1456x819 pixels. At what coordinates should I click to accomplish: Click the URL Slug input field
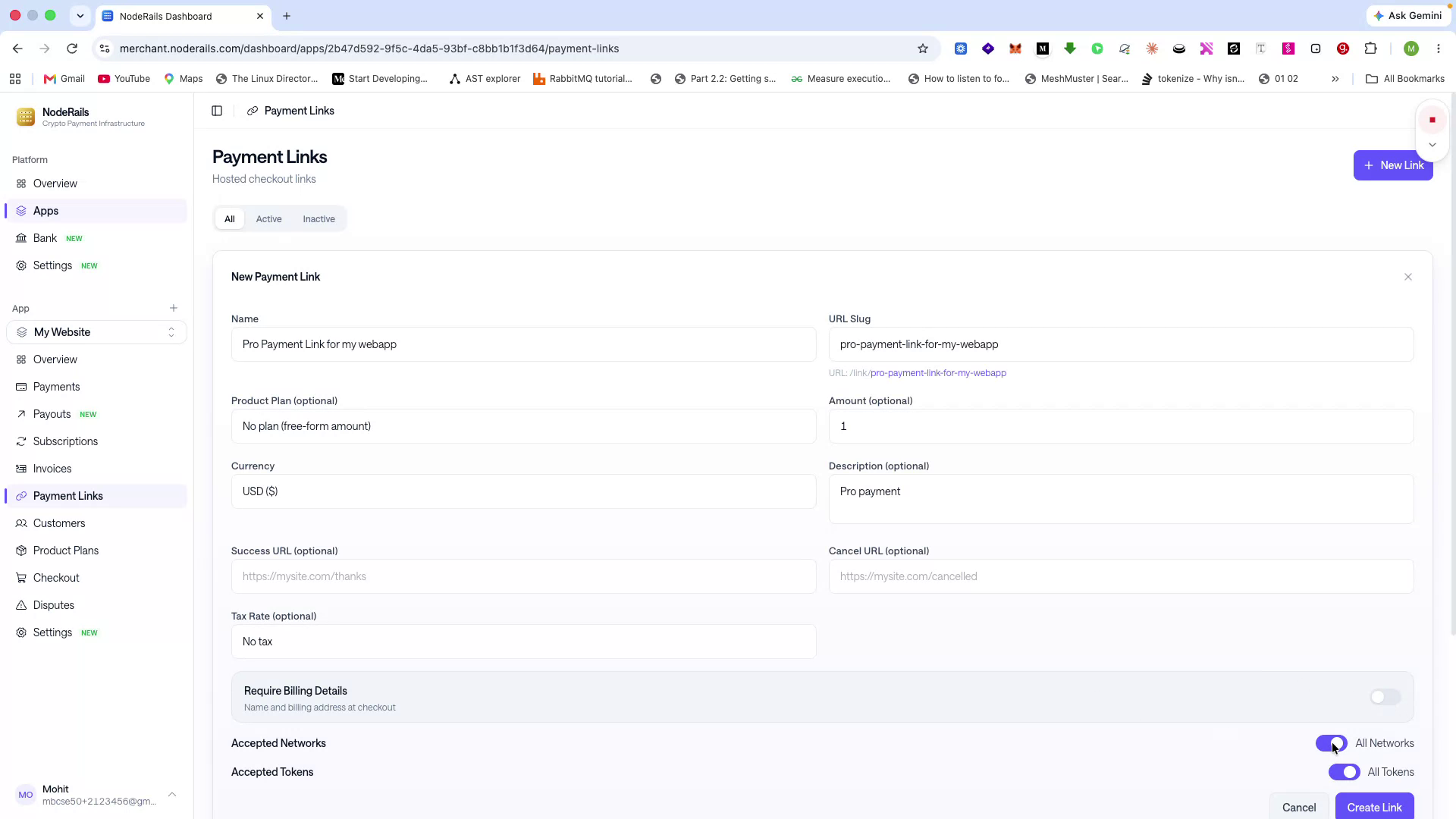point(1121,344)
